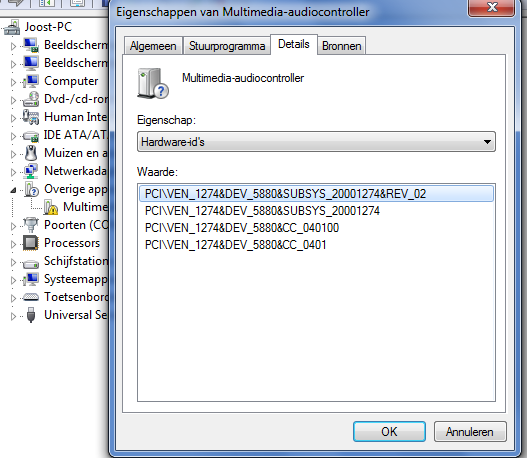Click the Toetsenborden keyboard icon
The width and height of the screenshot is (527, 458).
pos(31,297)
